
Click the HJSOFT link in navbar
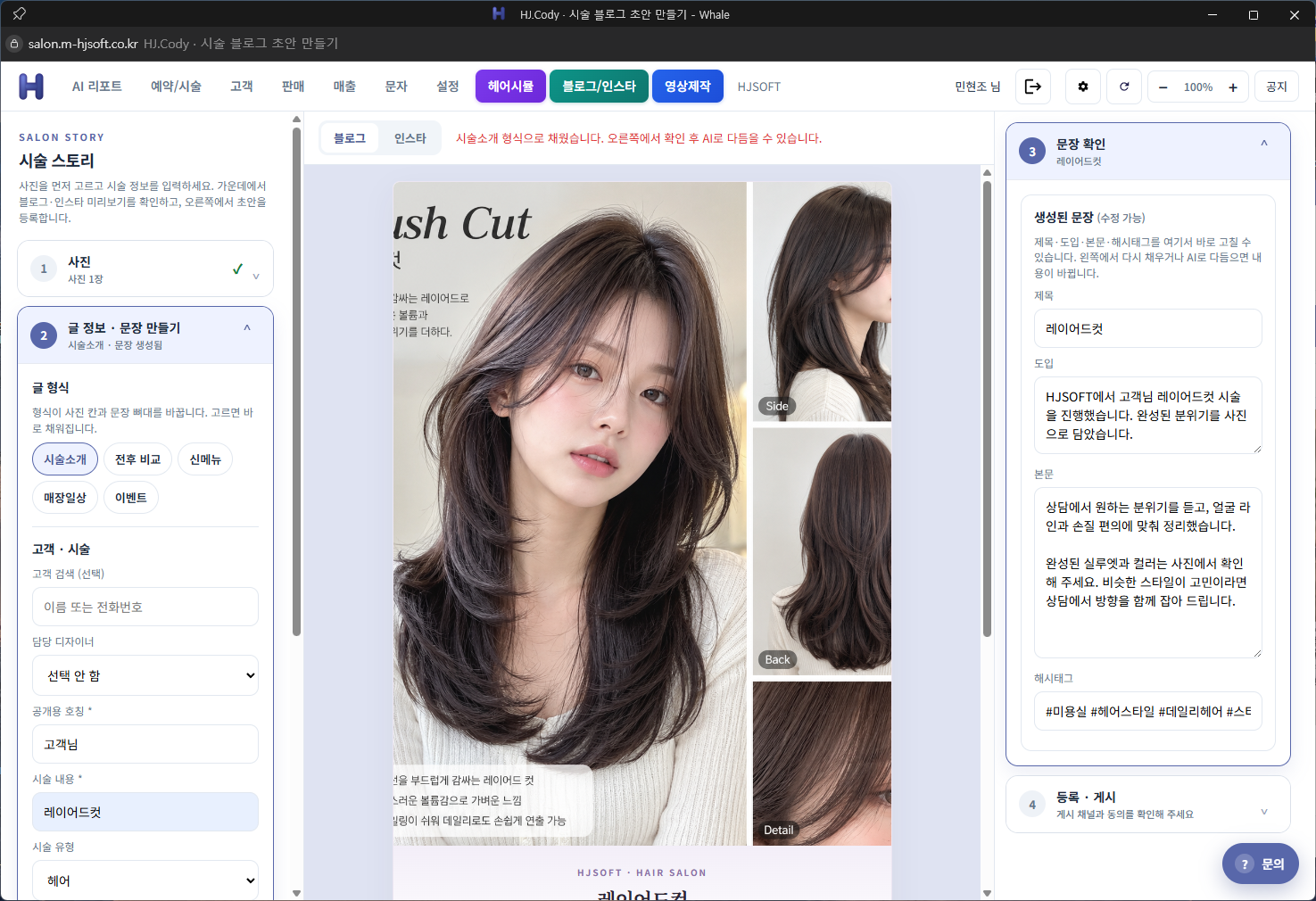[x=759, y=87]
